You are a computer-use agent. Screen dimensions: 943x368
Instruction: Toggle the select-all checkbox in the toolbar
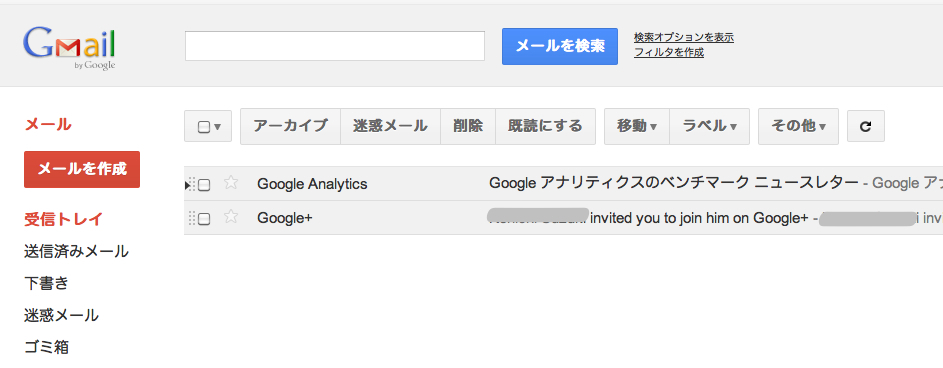(204, 127)
